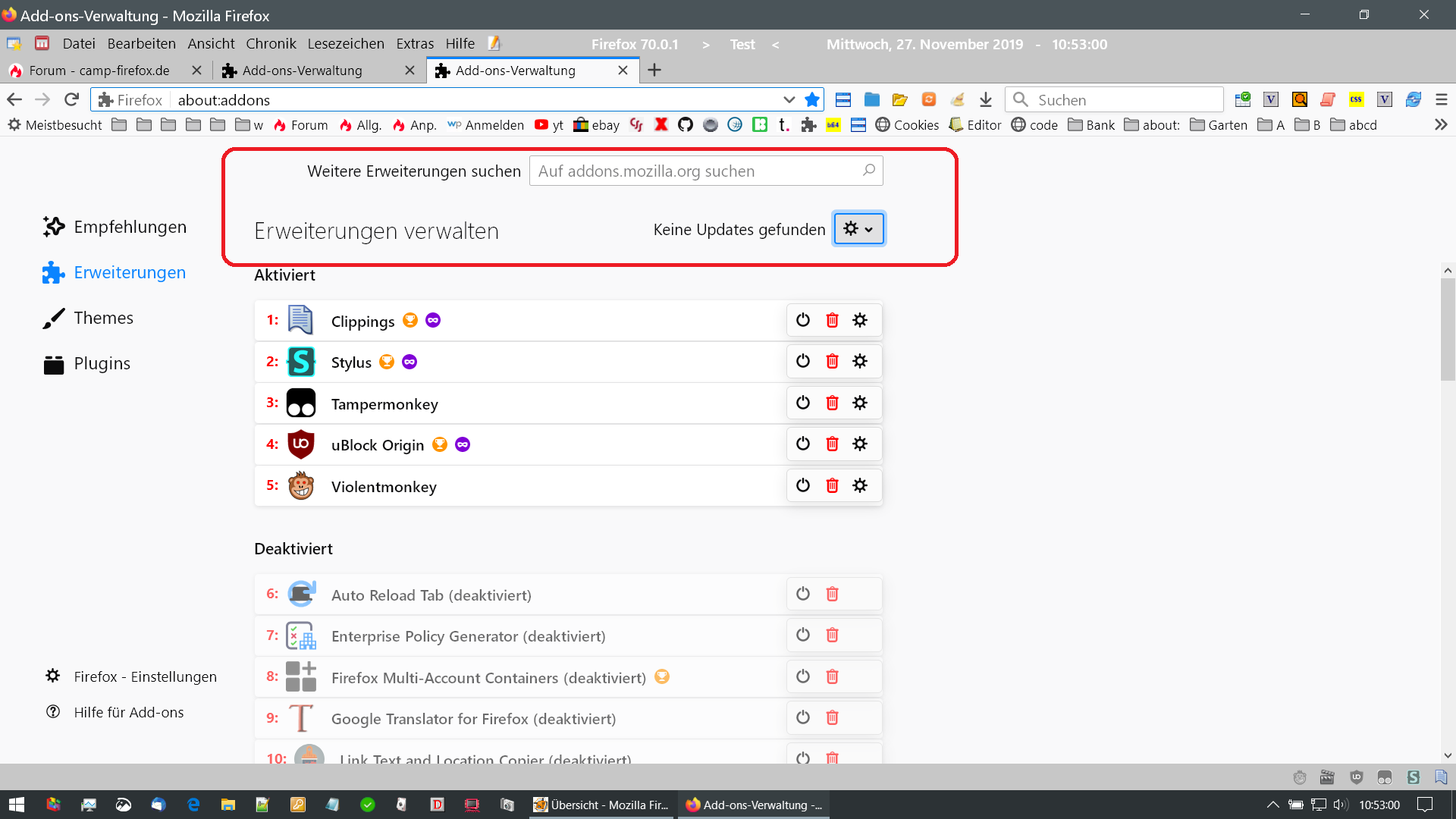Open the gear dropdown beside Keine Updates gefunden
The height and width of the screenshot is (819, 1456).
[858, 228]
